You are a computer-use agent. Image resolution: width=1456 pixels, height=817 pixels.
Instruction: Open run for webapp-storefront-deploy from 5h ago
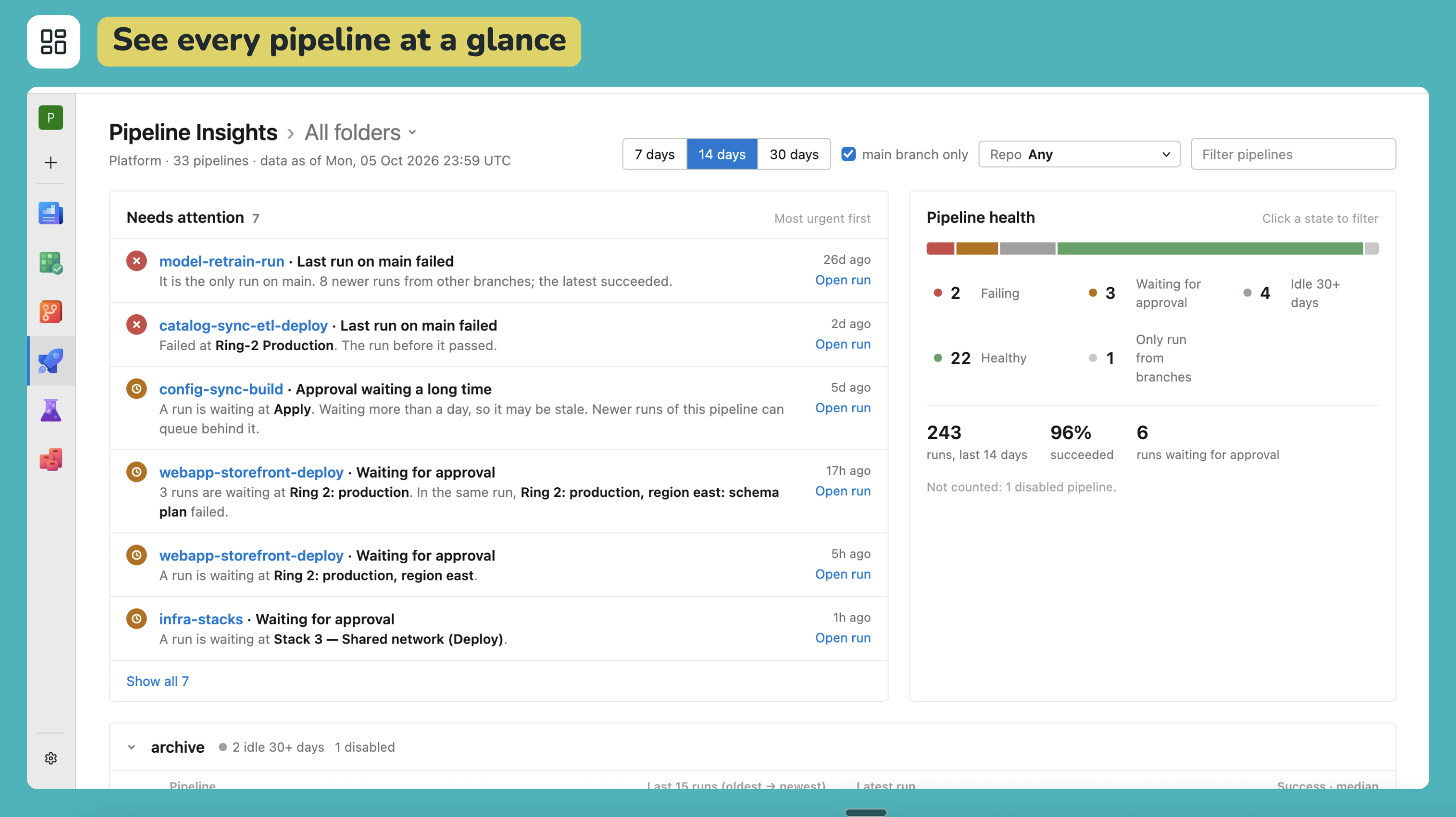point(842,574)
